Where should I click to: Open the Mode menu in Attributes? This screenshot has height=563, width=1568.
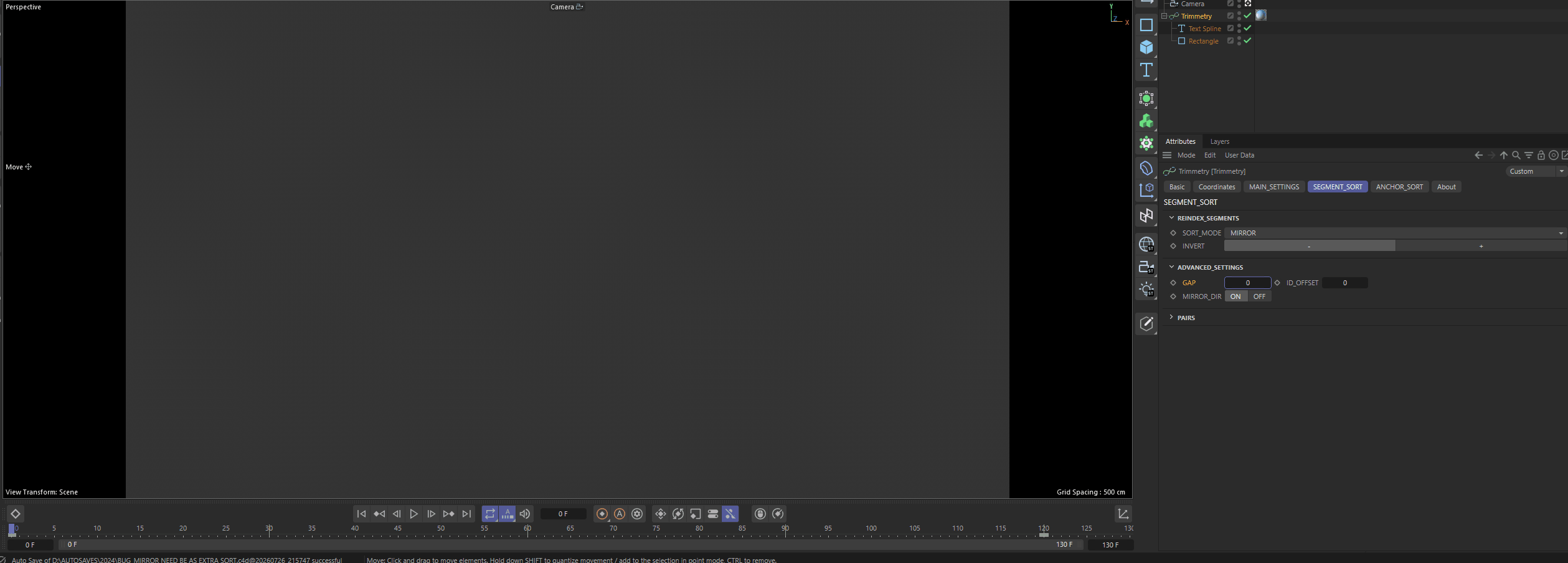coord(1186,155)
